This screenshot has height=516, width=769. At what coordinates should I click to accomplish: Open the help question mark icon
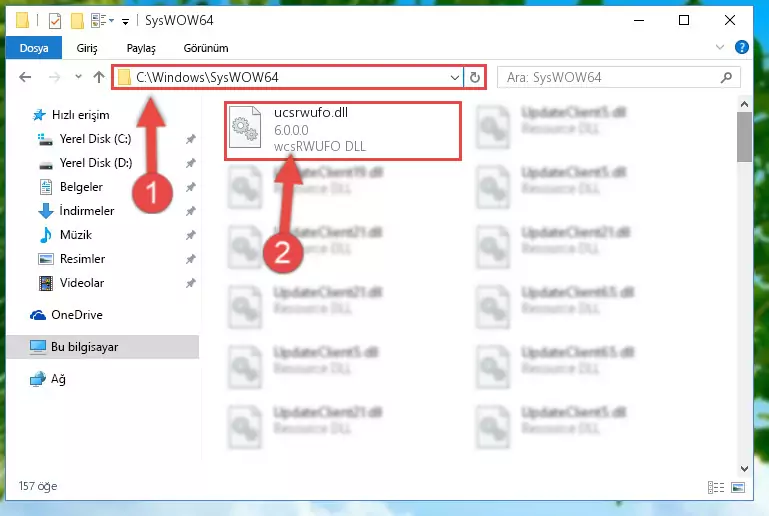pos(742,47)
